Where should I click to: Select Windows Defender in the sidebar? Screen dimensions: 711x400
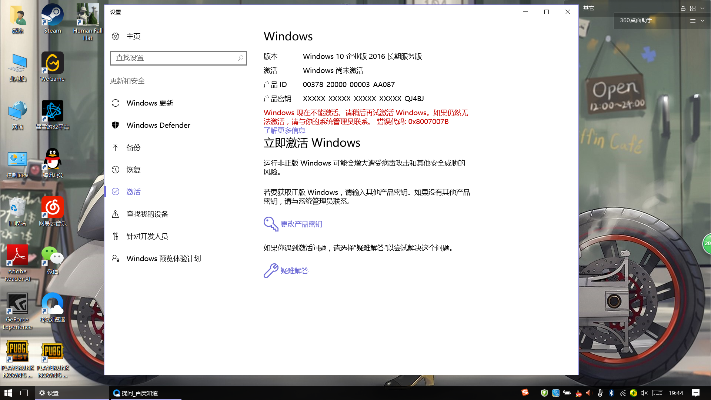coord(158,125)
